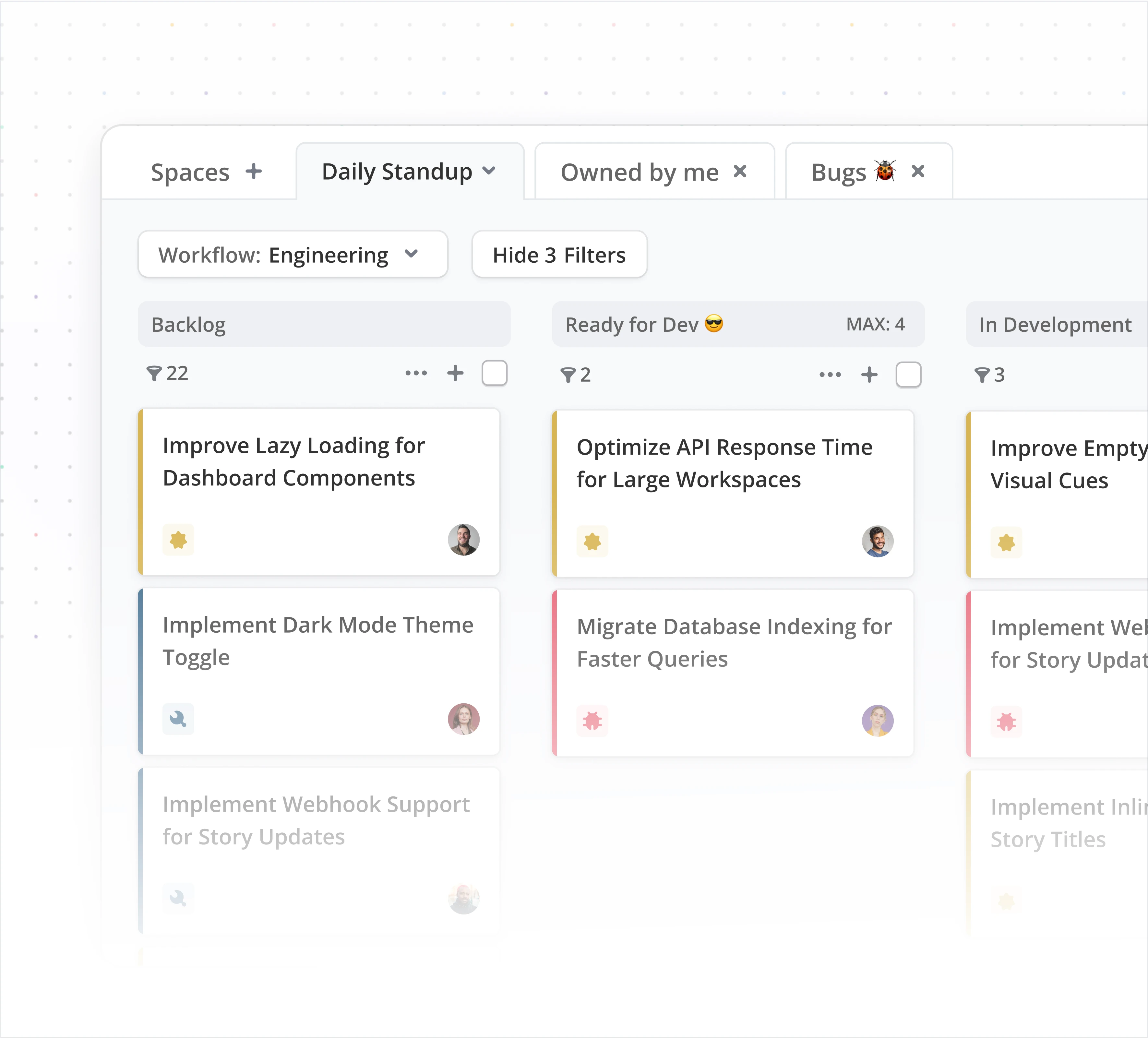The height and width of the screenshot is (1038, 1148).
Task: Click the feature star icon on the Lazy Loading card
Action: 178,540
